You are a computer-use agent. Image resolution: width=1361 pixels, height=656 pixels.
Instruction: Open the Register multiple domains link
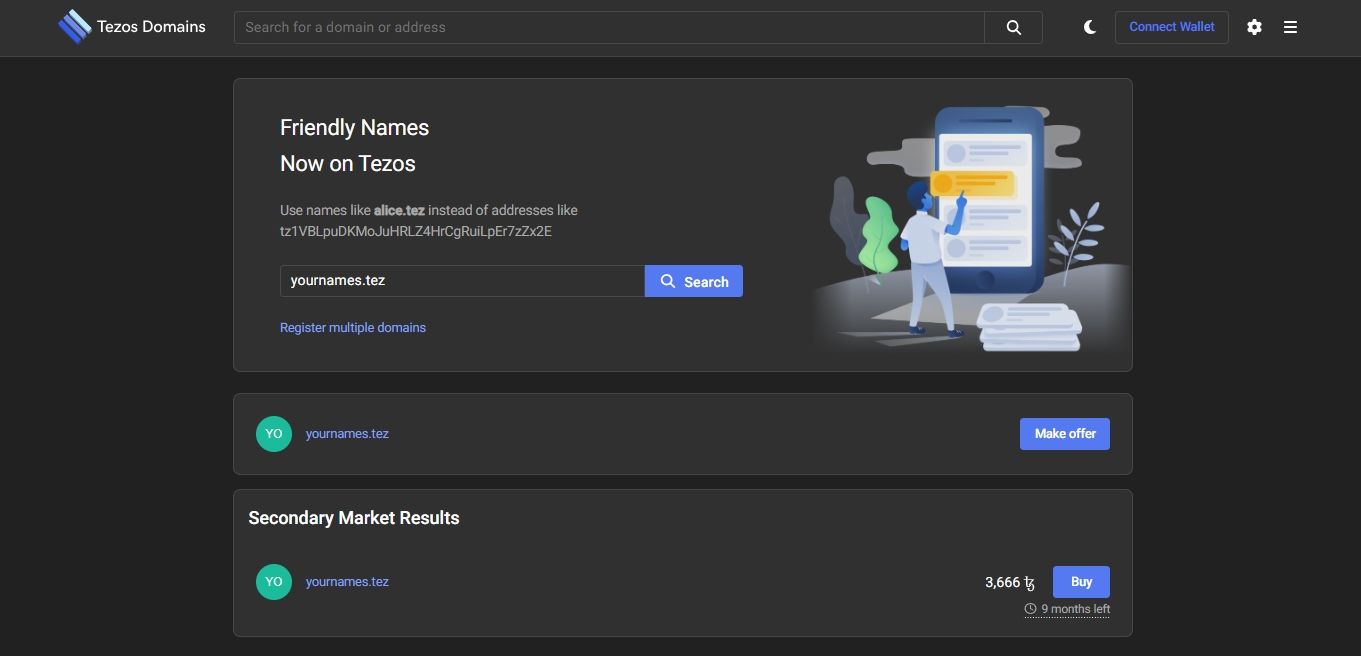(x=353, y=328)
